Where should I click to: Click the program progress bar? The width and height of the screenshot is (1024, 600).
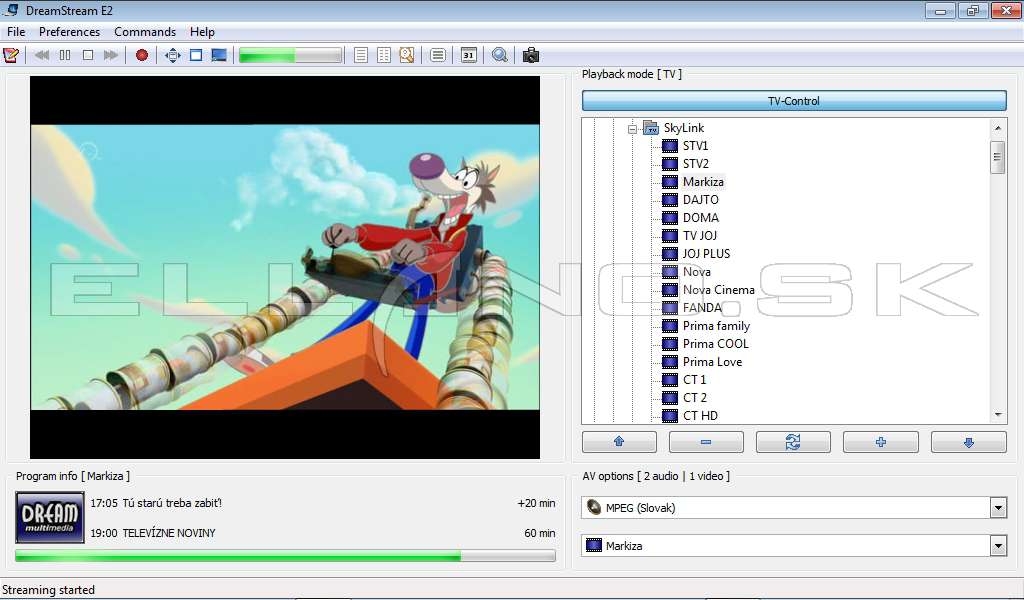[285, 556]
